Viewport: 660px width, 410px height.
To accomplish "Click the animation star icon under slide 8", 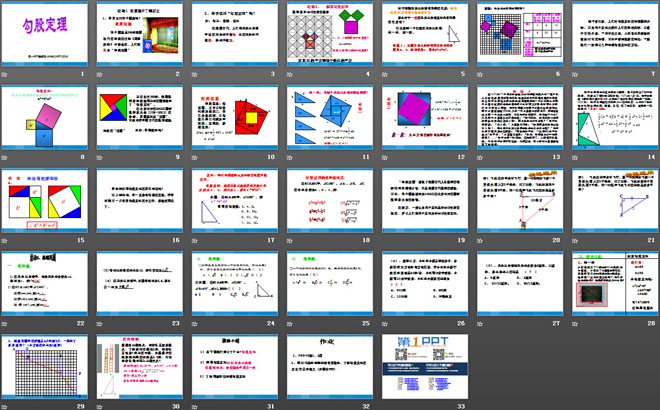I will pos(5,157).
